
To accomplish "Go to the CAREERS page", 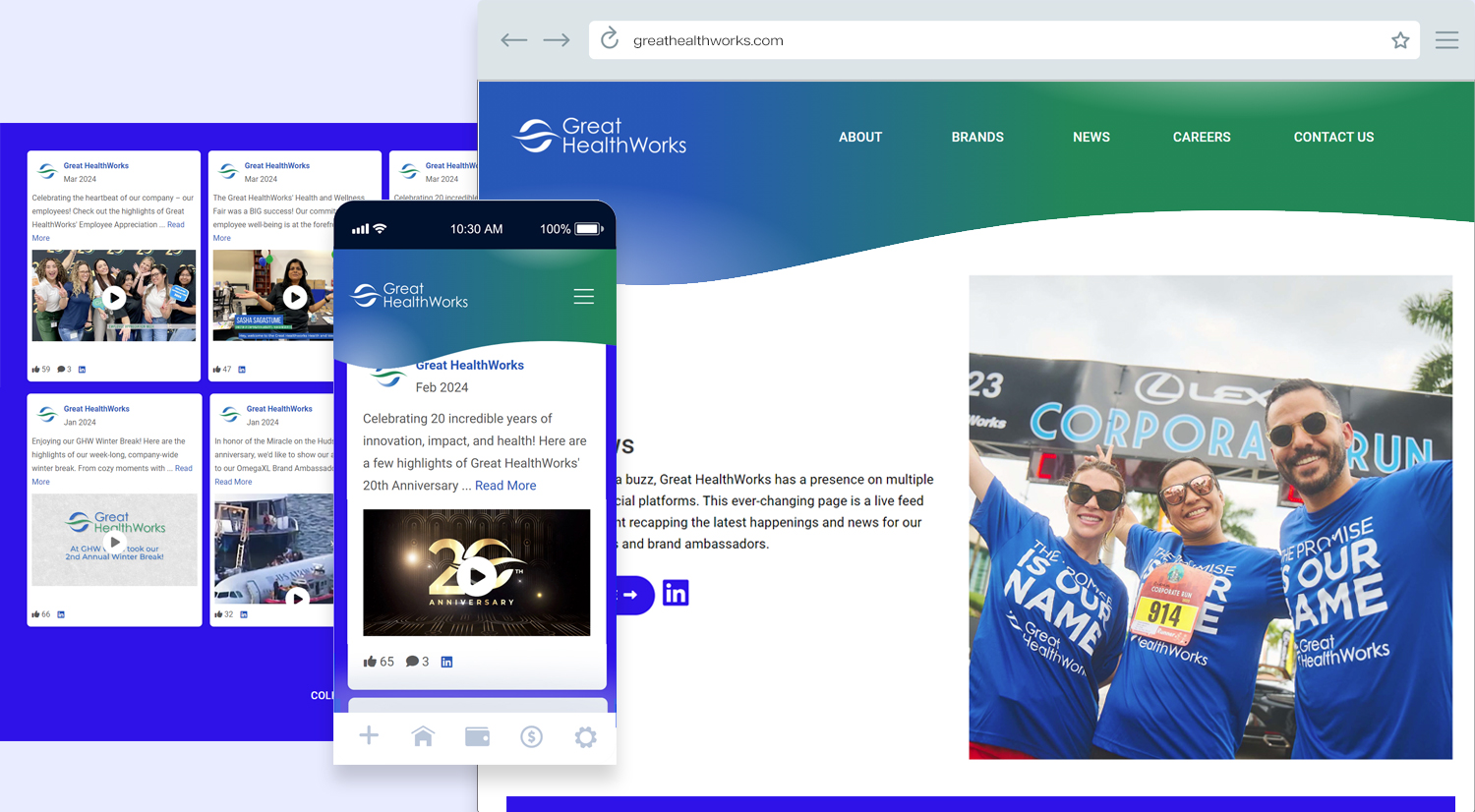I will (1202, 138).
